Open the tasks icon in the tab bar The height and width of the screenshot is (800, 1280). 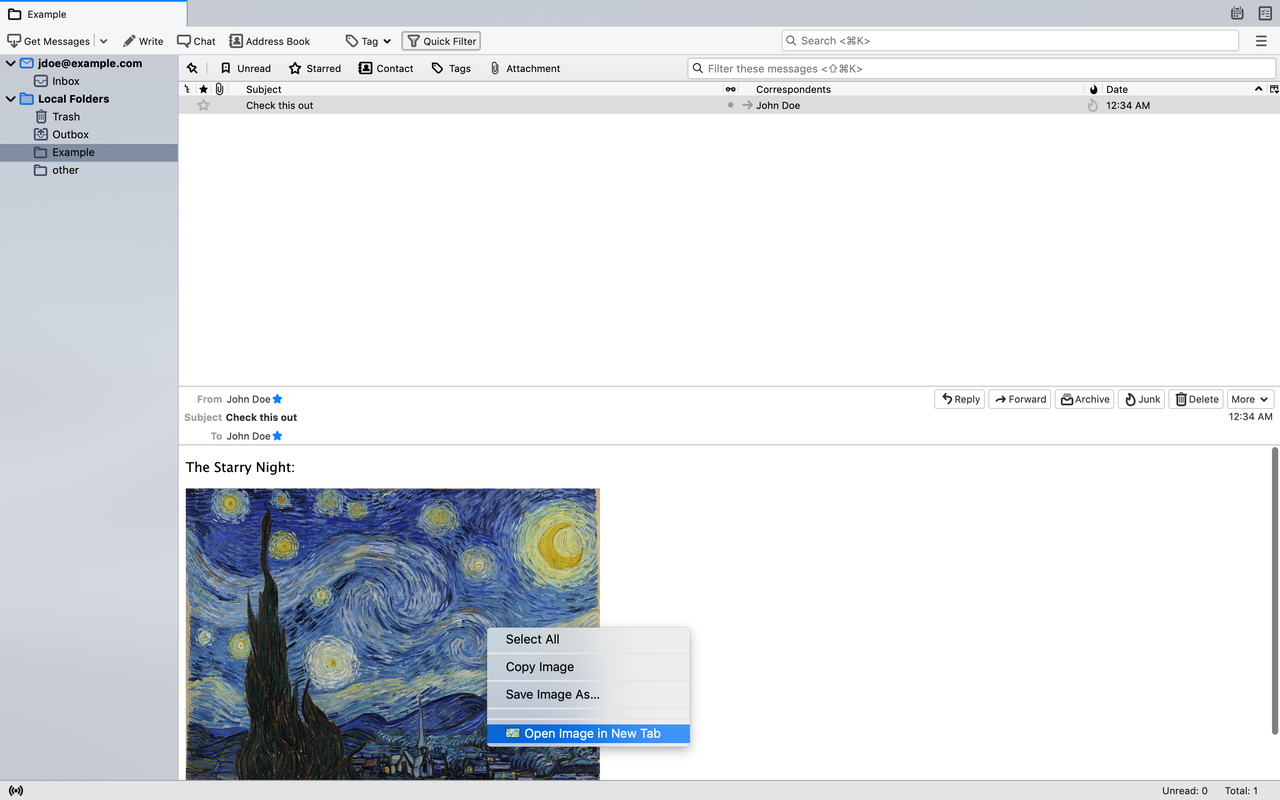tap(1265, 14)
